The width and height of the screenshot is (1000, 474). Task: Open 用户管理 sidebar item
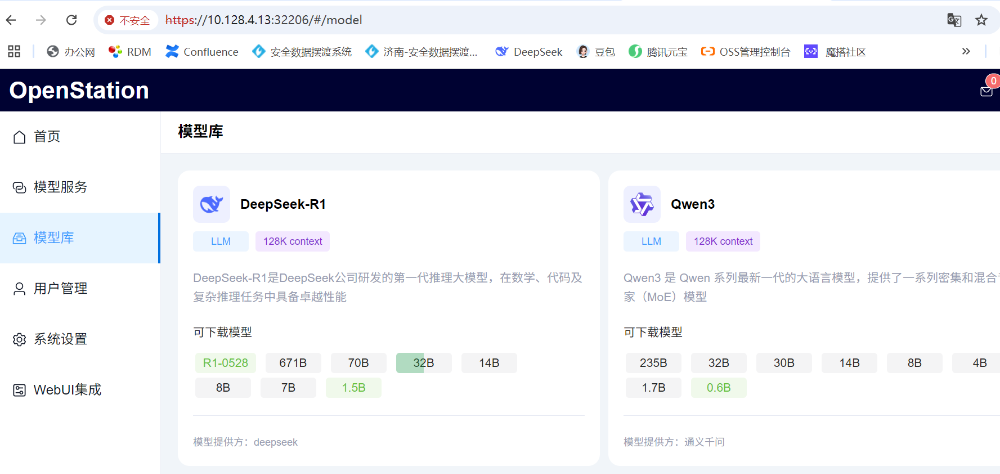[60, 288]
